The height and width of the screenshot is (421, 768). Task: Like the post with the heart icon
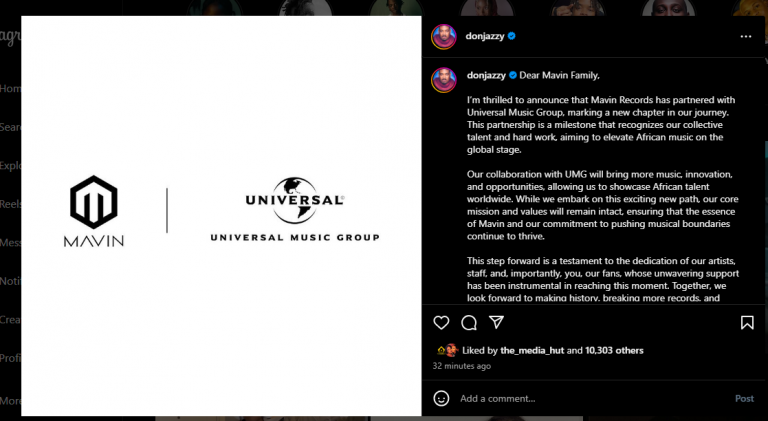pos(441,323)
